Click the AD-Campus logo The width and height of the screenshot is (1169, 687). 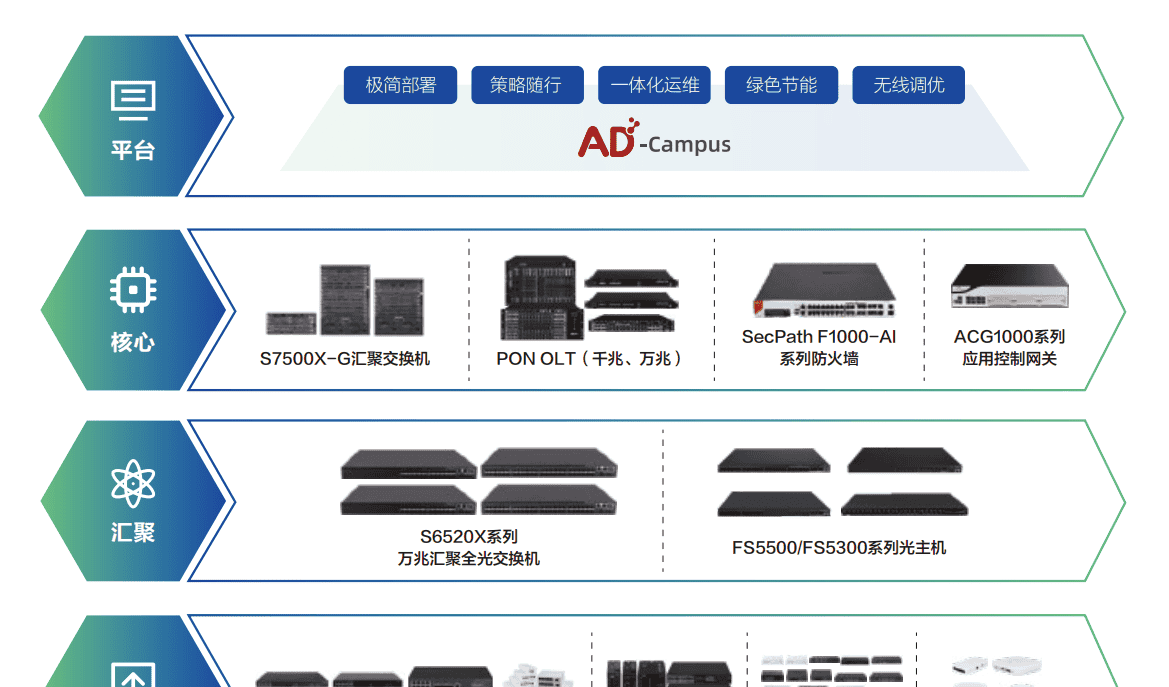point(654,140)
